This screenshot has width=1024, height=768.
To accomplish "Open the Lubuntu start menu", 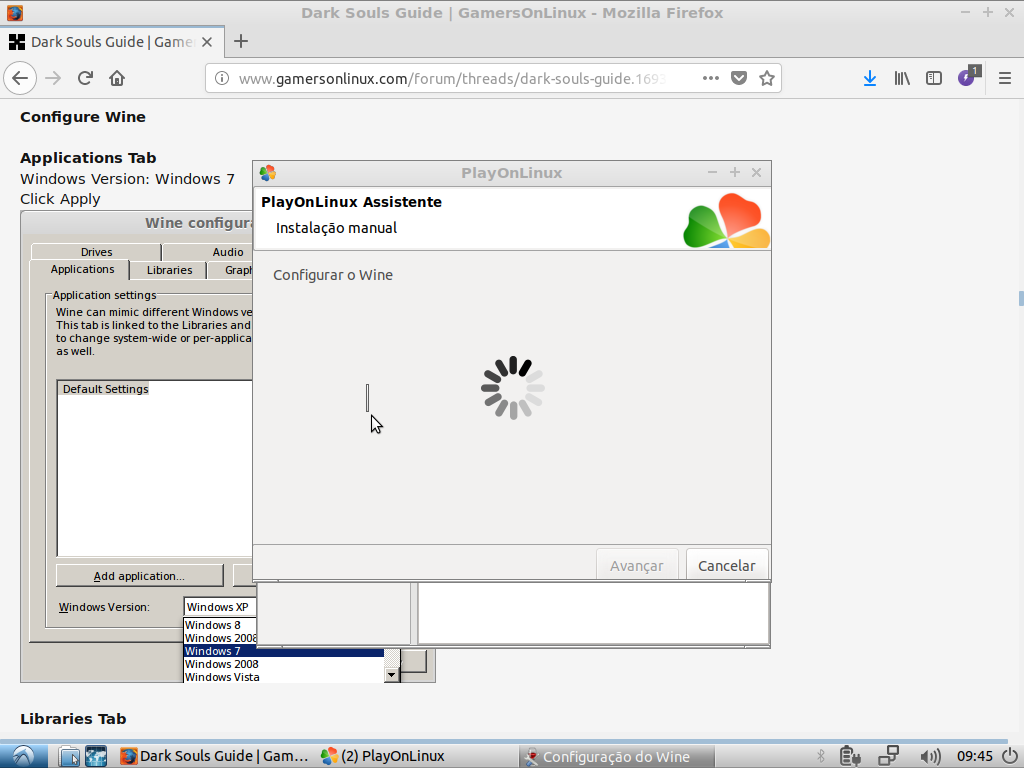I will tap(24, 756).
